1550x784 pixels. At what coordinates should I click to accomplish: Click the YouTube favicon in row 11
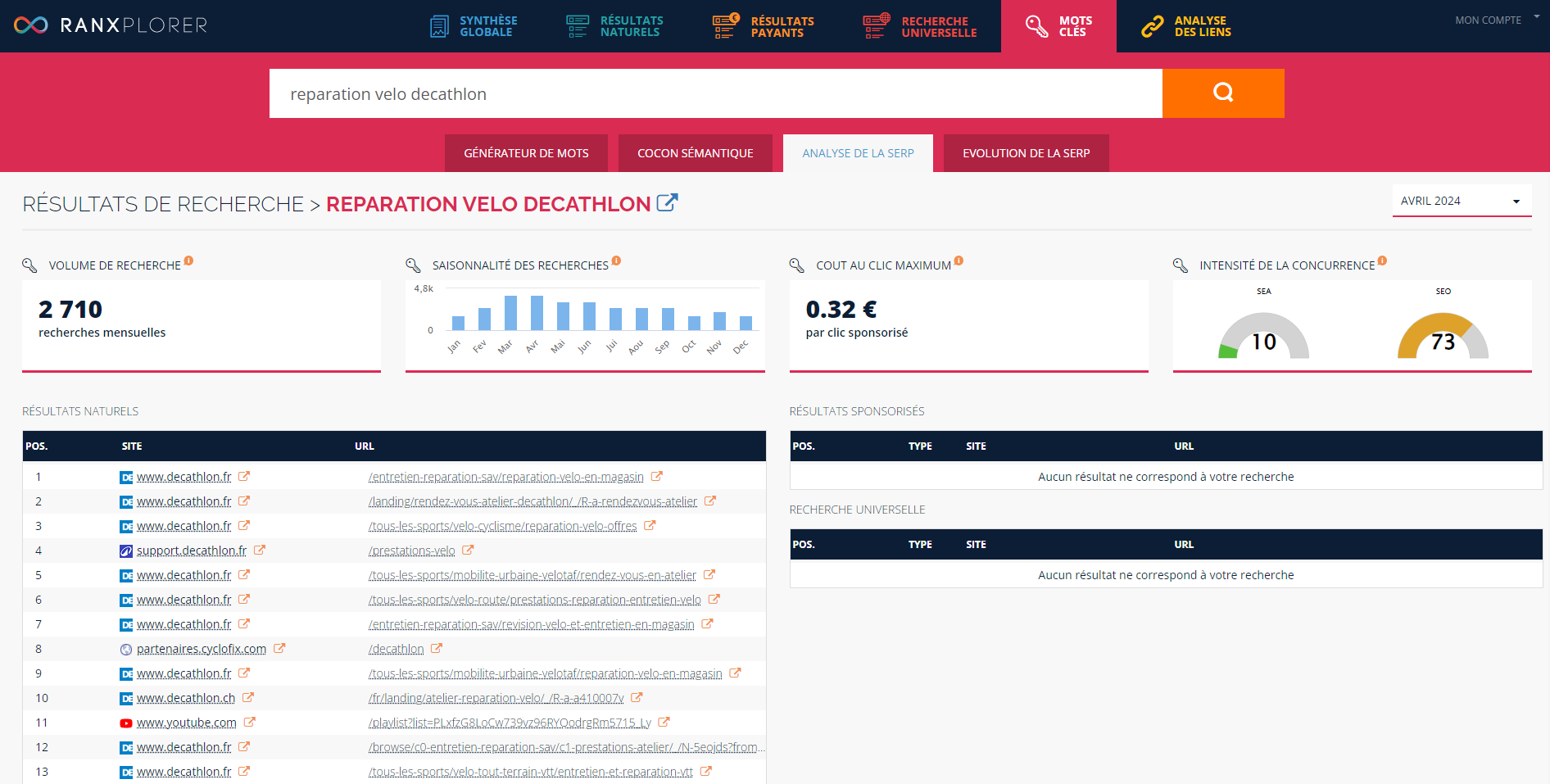click(x=126, y=723)
